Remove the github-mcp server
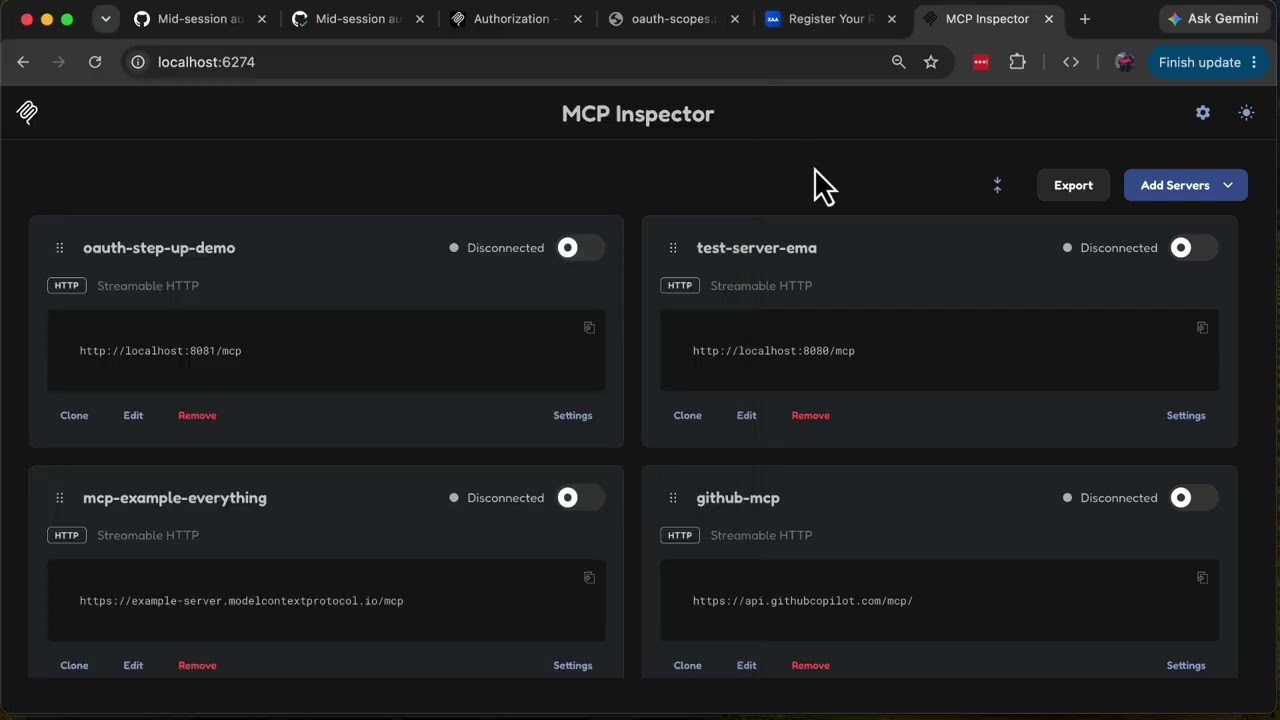The image size is (1280, 720). pos(810,665)
